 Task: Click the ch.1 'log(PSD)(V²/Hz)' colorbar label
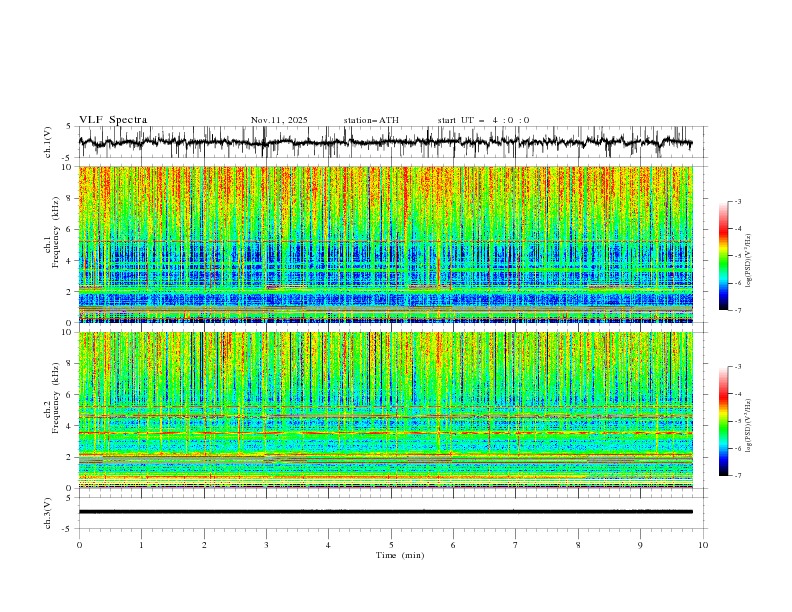[749, 261]
